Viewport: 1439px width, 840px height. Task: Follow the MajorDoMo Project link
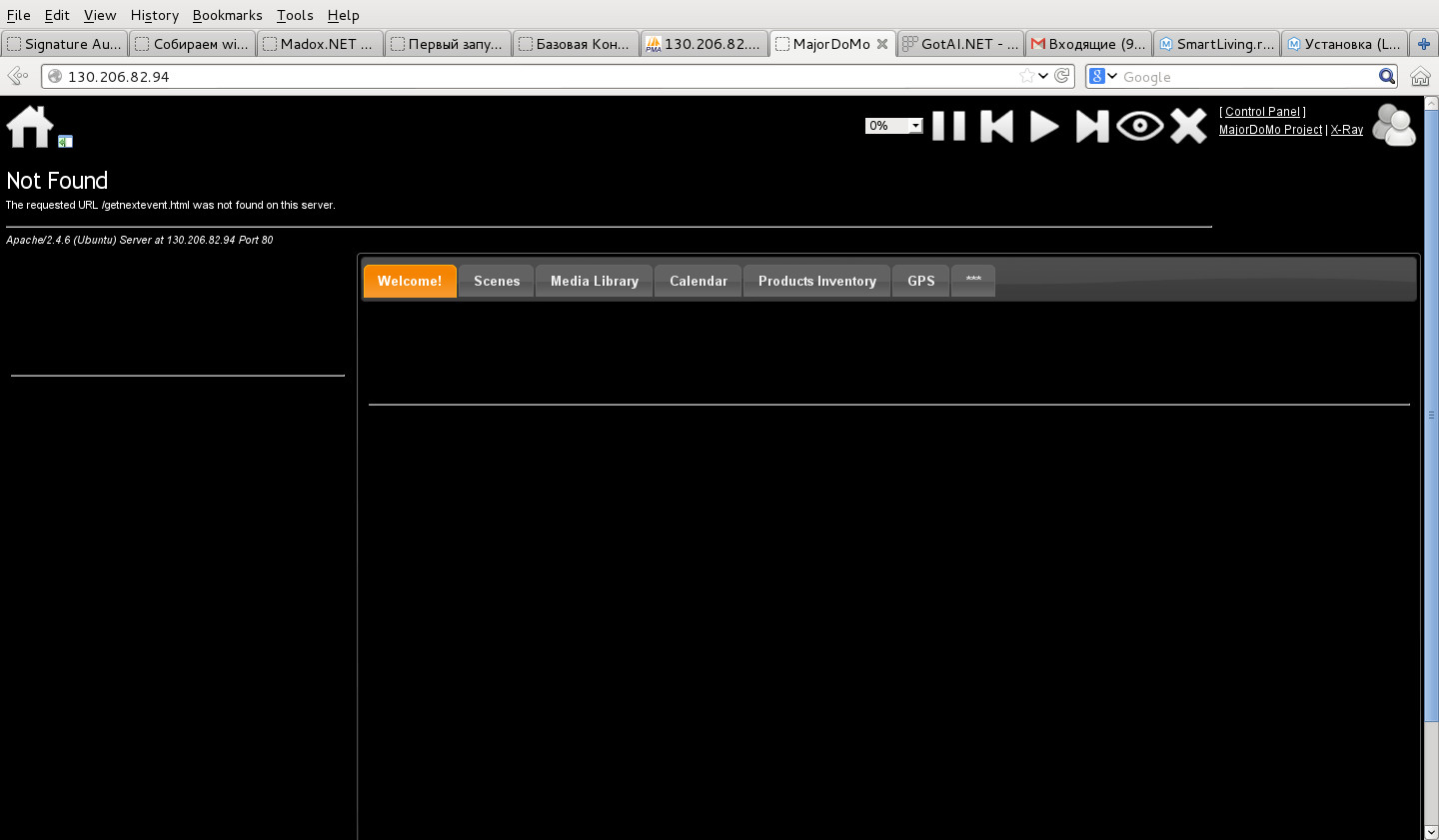point(1271,130)
